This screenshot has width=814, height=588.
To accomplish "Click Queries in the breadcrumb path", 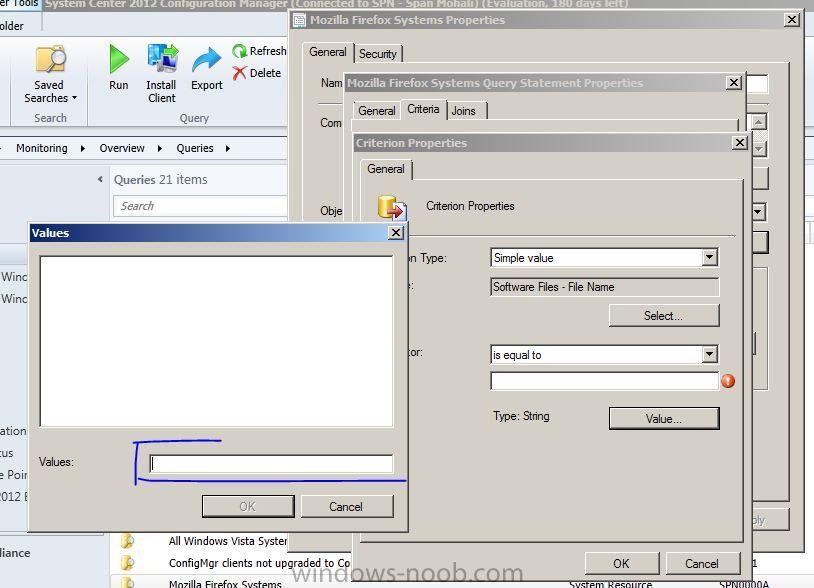I will tap(195, 148).
